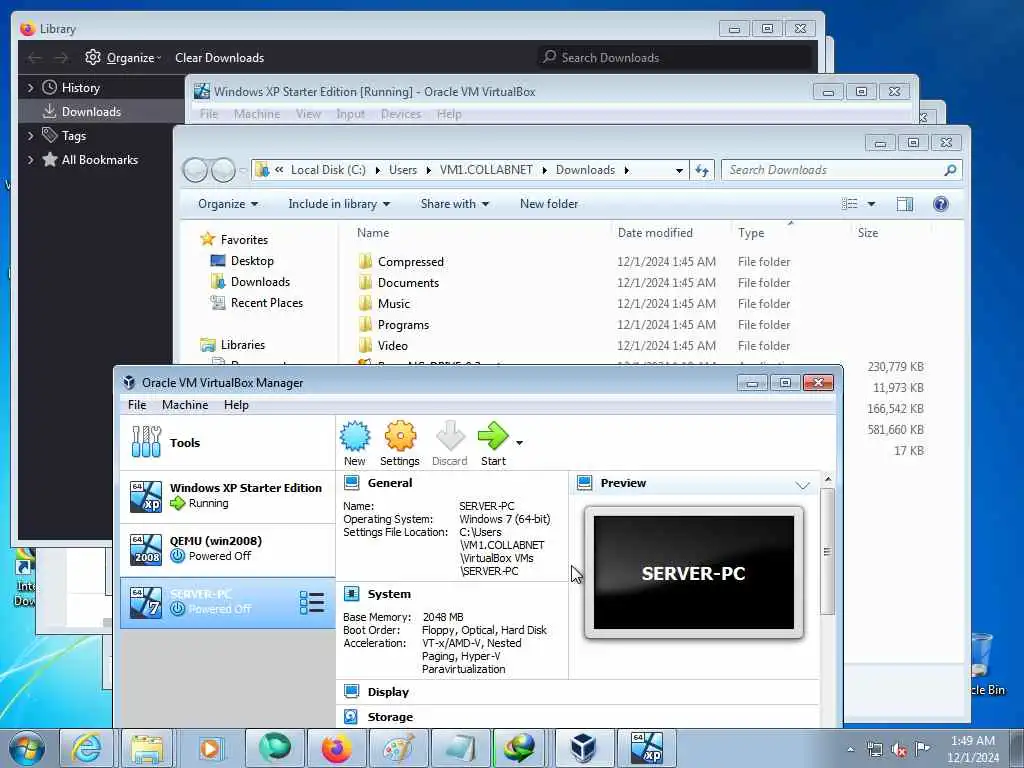Click the Explorer help question mark icon
This screenshot has height=768, width=1024.
[940, 204]
